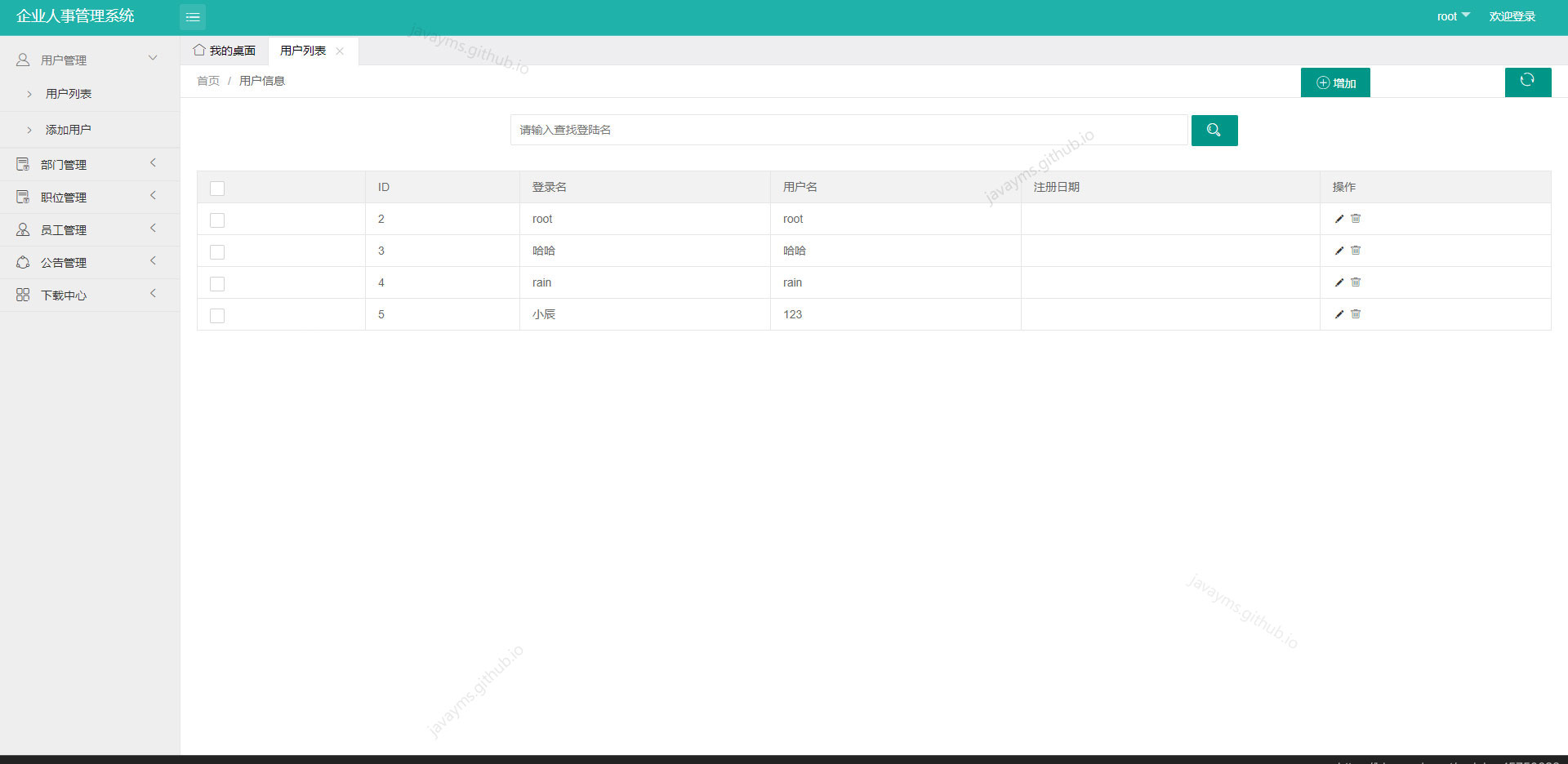Click the search magnifier icon
This screenshot has height=764, width=1568.
tap(1214, 130)
